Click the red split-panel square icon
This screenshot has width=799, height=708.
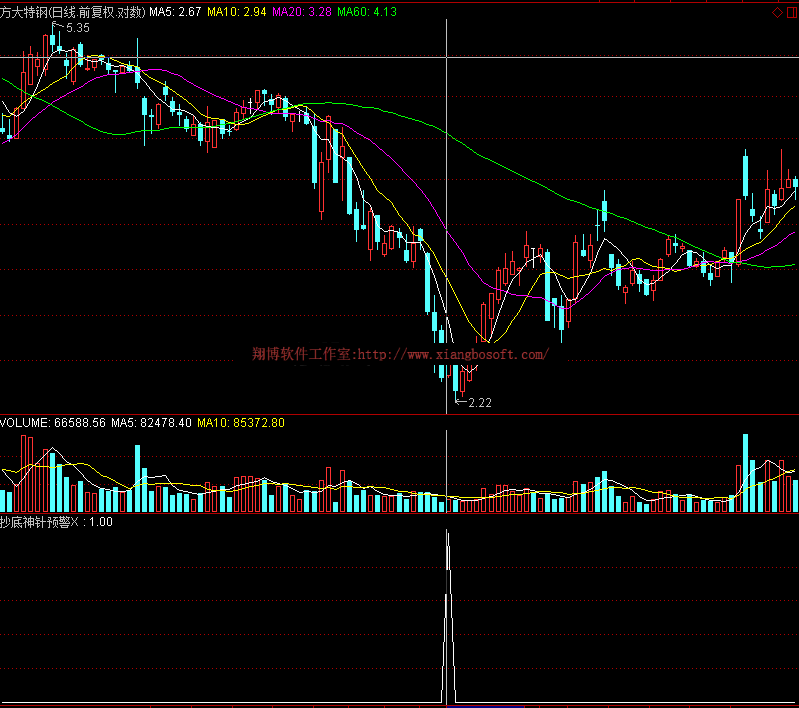pos(792,12)
